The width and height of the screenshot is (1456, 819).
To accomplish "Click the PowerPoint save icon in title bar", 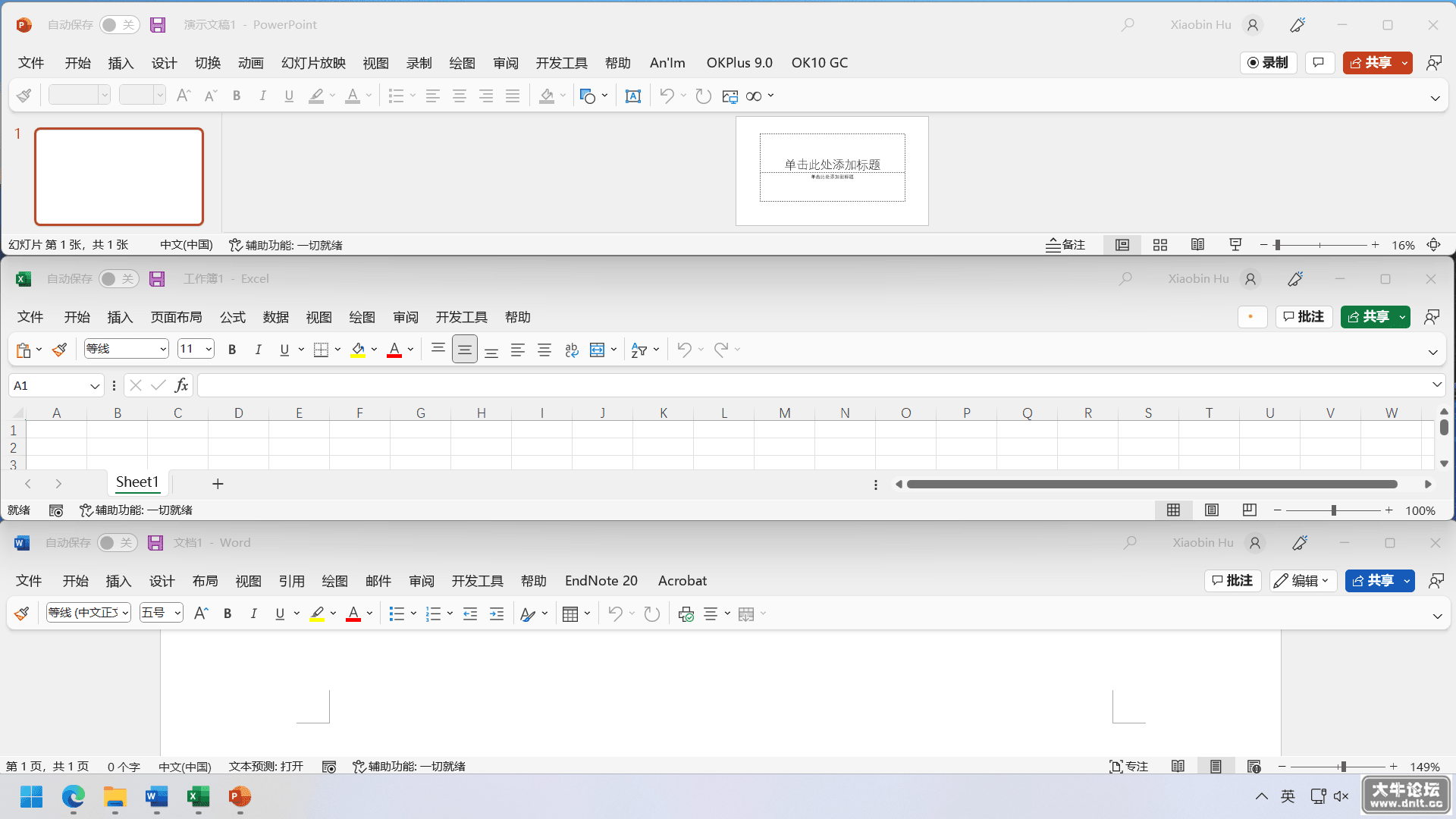I will [158, 25].
